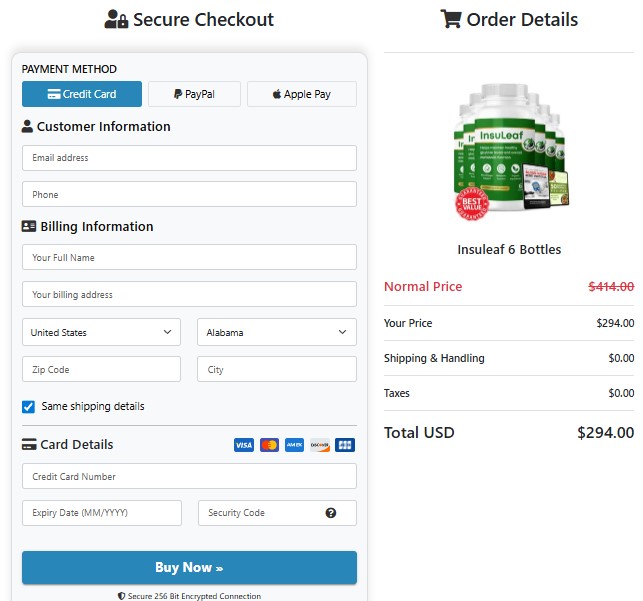Open the United States country dropdown
Viewport: 643px width, 601px height.
[101, 332]
